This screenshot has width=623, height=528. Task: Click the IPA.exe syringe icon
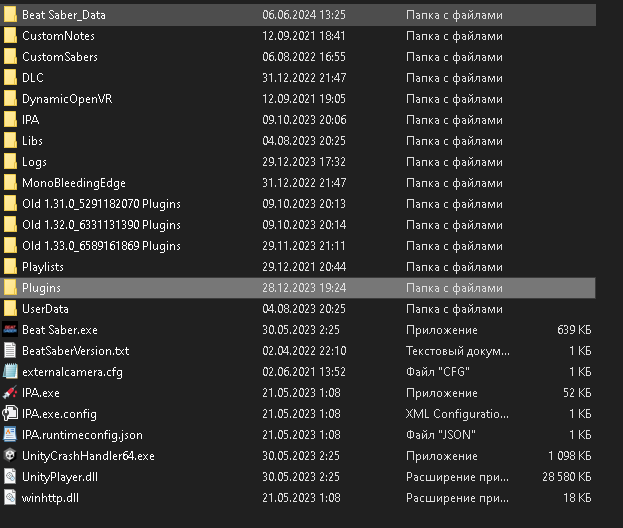click(x=10, y=393)
